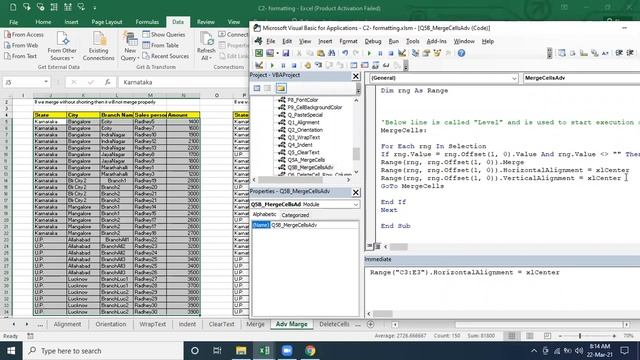Select the Categorized tab in Properties
This screenshot has width=640, height=360.
point(295,215)
